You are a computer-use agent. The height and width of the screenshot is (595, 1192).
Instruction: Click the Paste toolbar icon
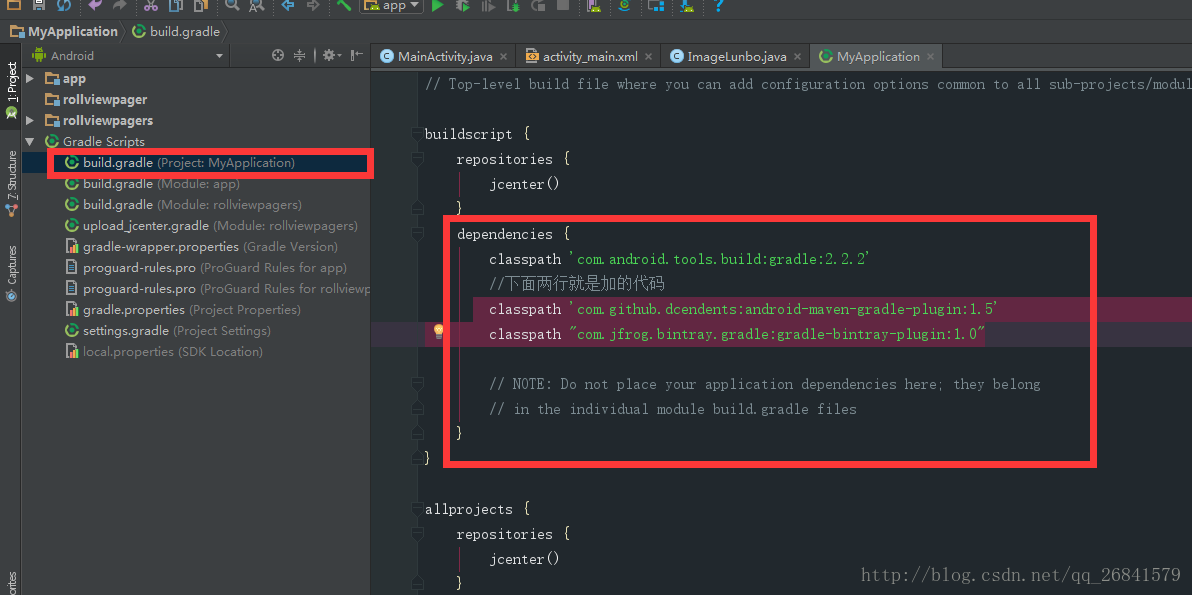201,5
